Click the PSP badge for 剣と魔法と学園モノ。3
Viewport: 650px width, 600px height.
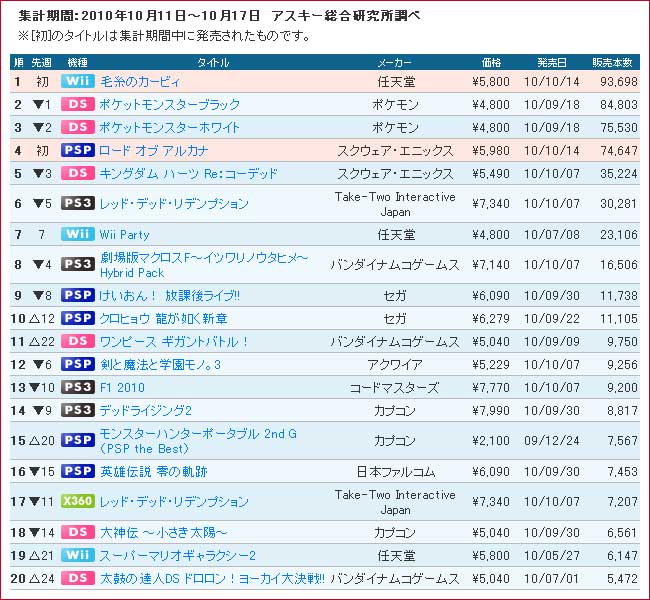[78, 364]
